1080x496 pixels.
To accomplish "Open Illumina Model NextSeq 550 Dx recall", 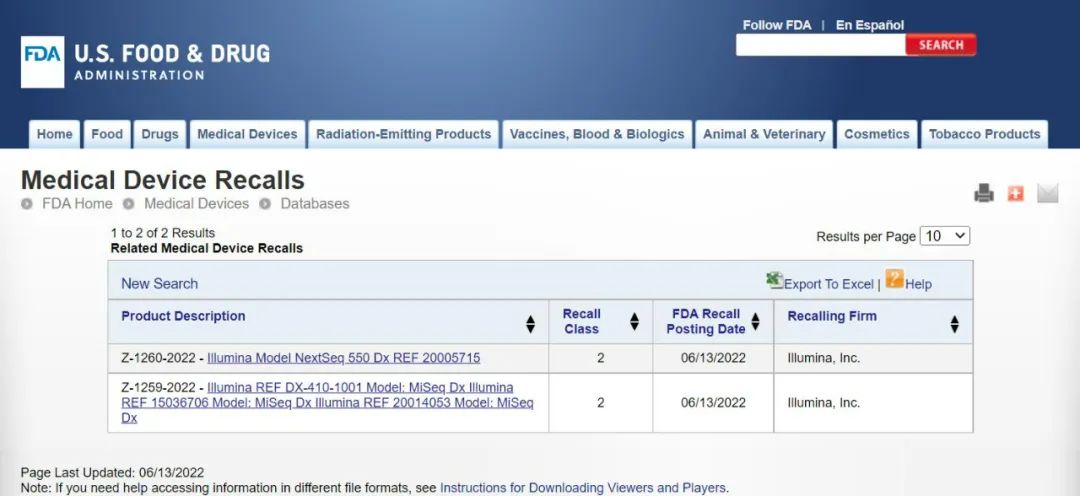I will point(344,358).
